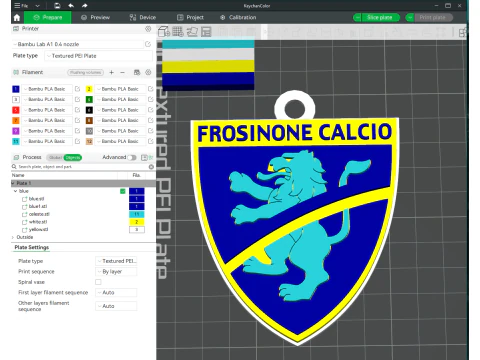Open Print sequence By layer dropdown
480x360 pixels.
(116, 272)
